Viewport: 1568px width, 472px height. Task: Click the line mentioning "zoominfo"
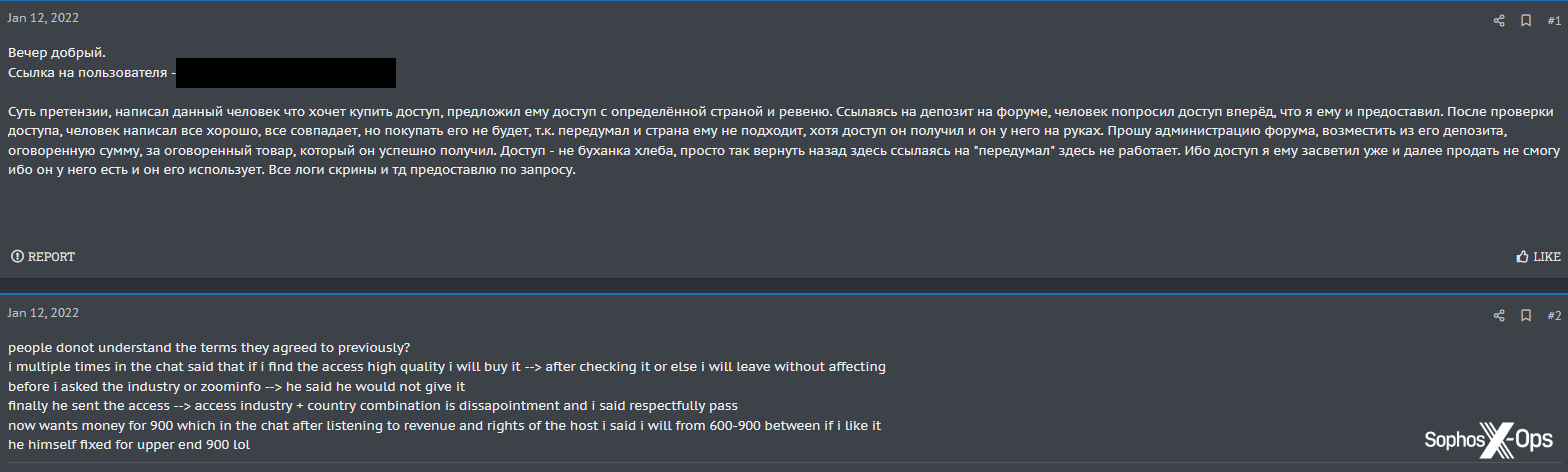[x=236, y=386]
